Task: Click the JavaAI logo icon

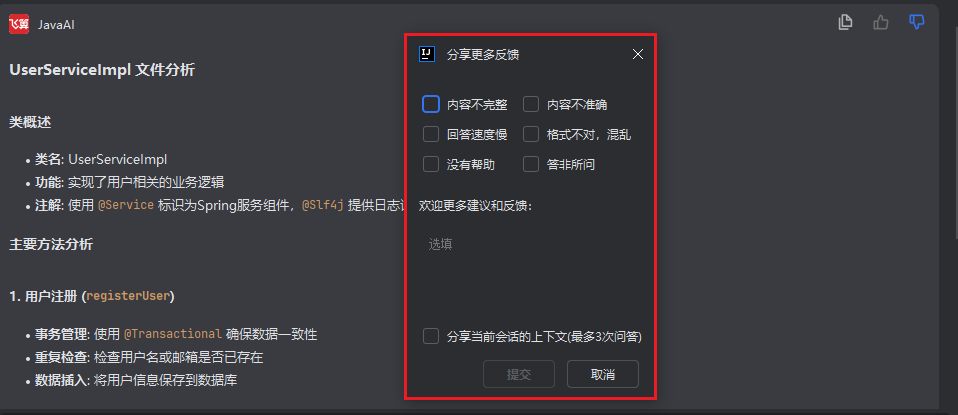Action: click(x=19, y=24)
